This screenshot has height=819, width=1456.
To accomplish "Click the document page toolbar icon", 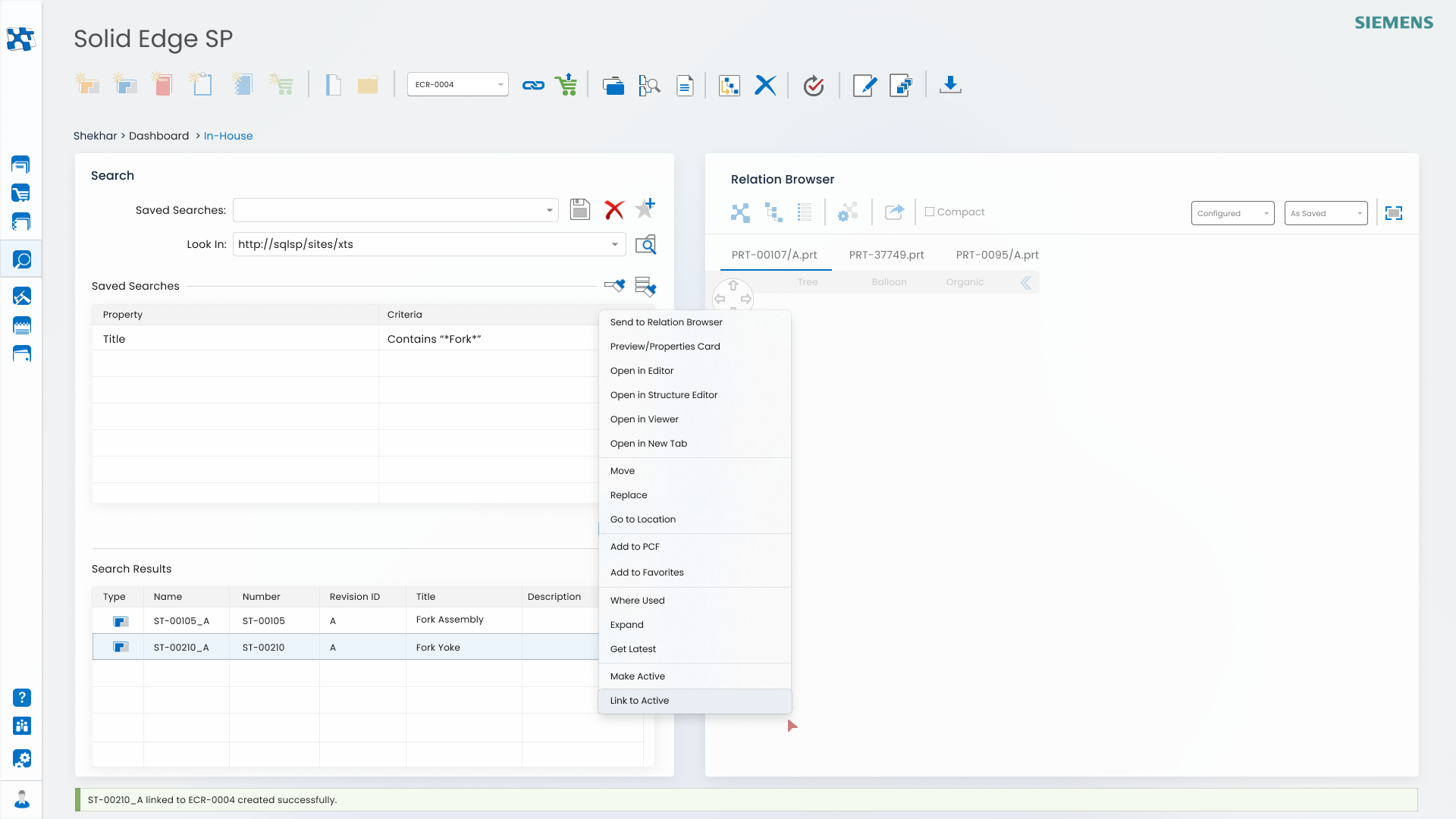I will pyautogui.click(x=685, y=85).
